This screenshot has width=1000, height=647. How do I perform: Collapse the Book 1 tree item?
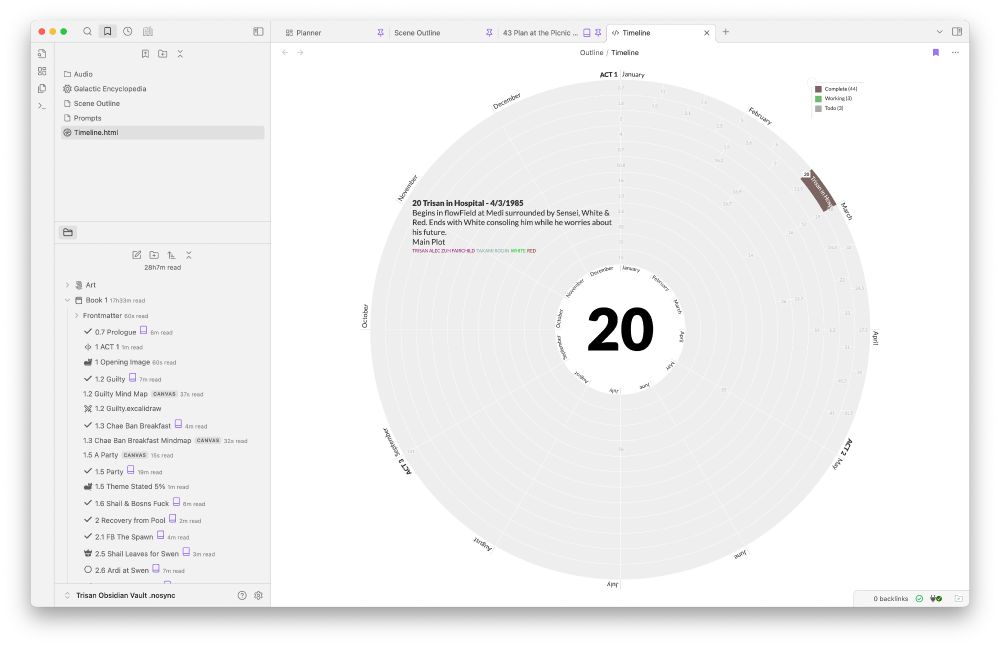click(67, 299)
